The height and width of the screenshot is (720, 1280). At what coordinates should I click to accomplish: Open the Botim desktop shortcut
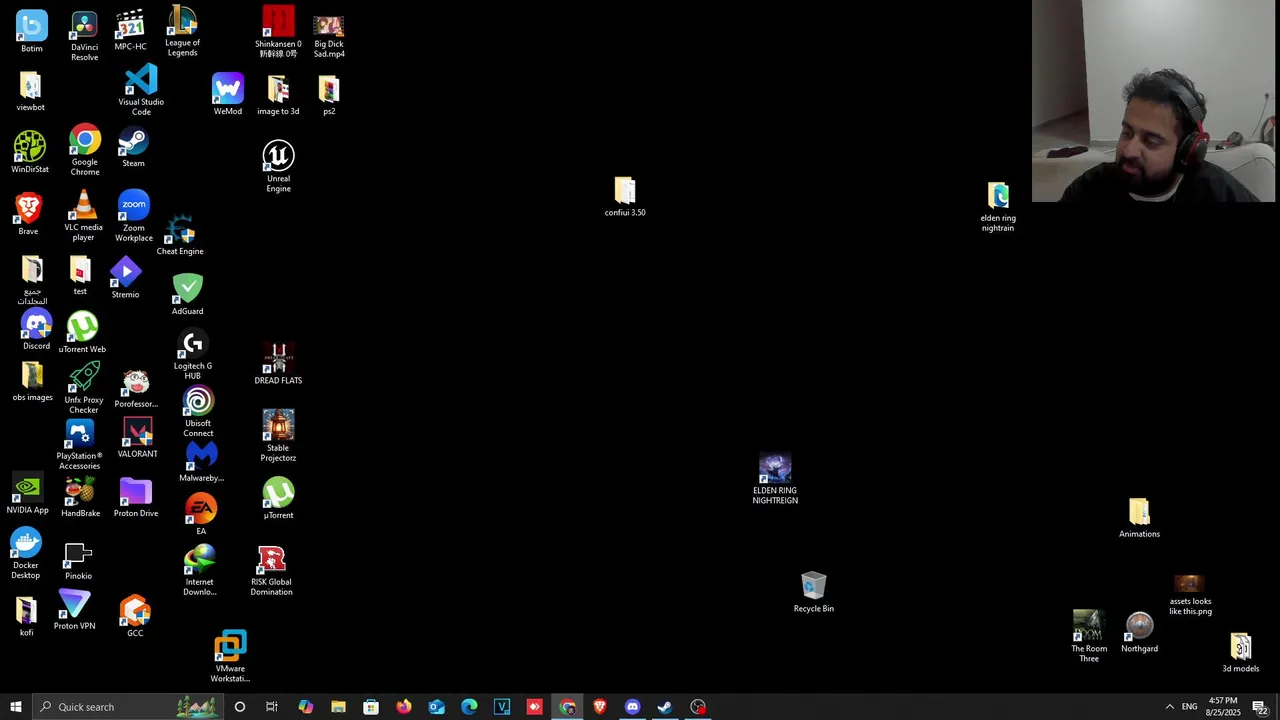31,32
